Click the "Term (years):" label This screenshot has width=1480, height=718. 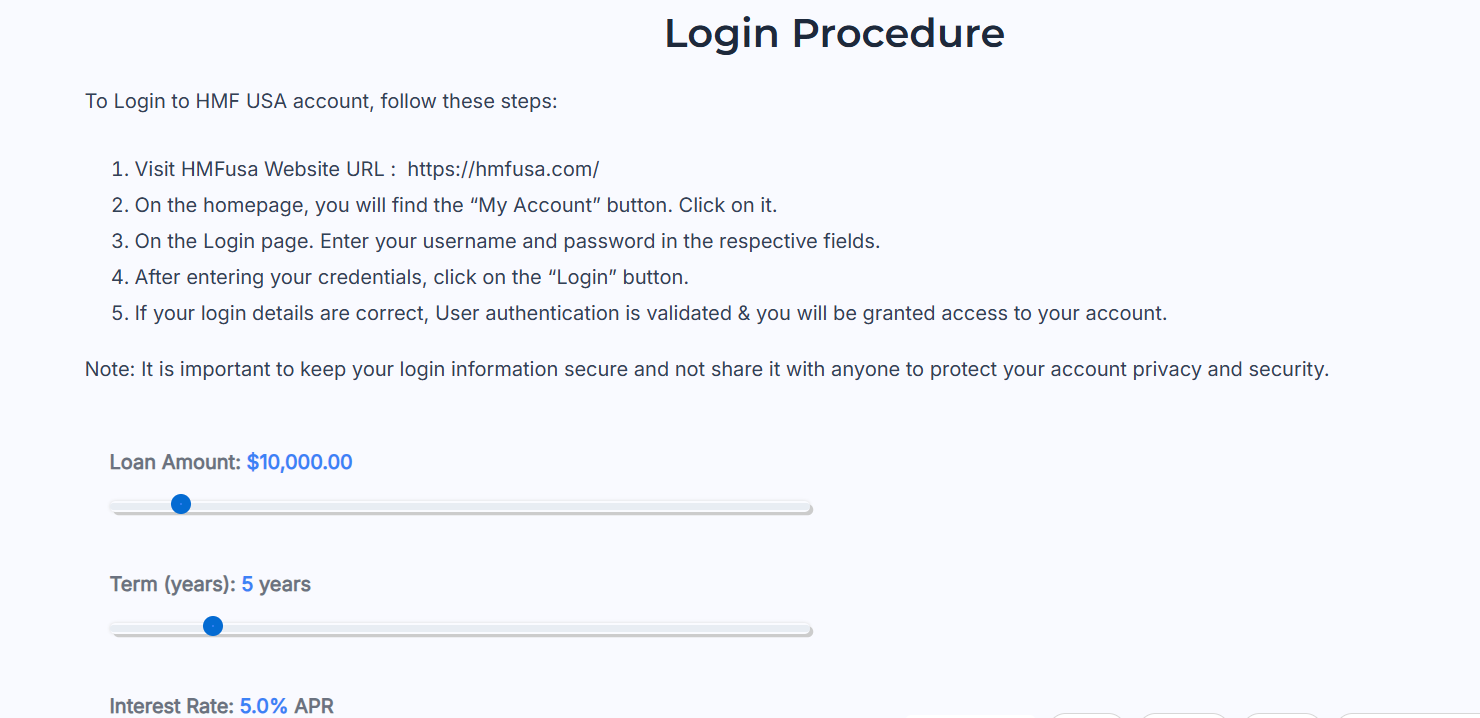(x=172, y=584)
